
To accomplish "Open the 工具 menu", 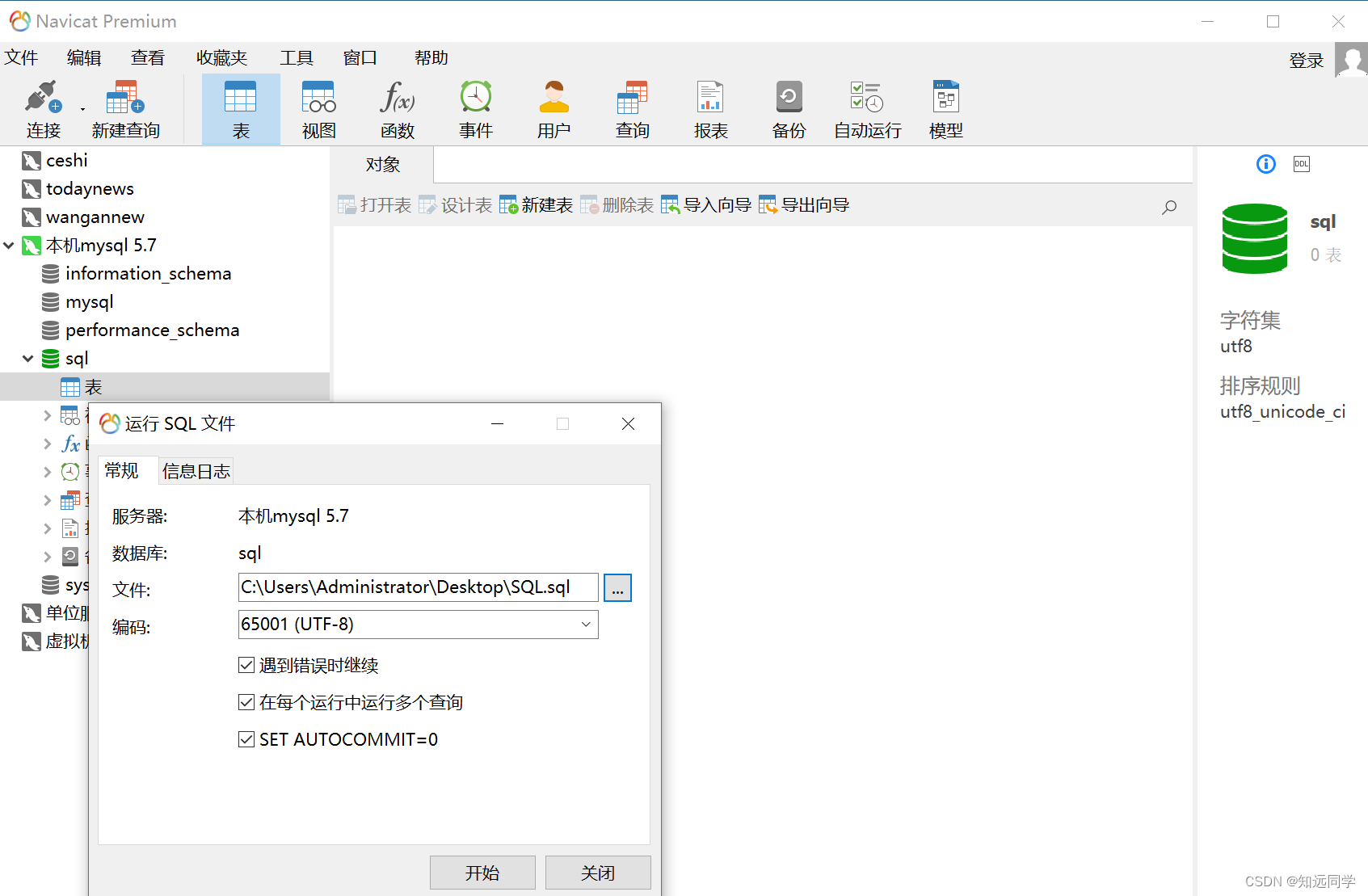I will pyautogui.click(x=297, y=58).
